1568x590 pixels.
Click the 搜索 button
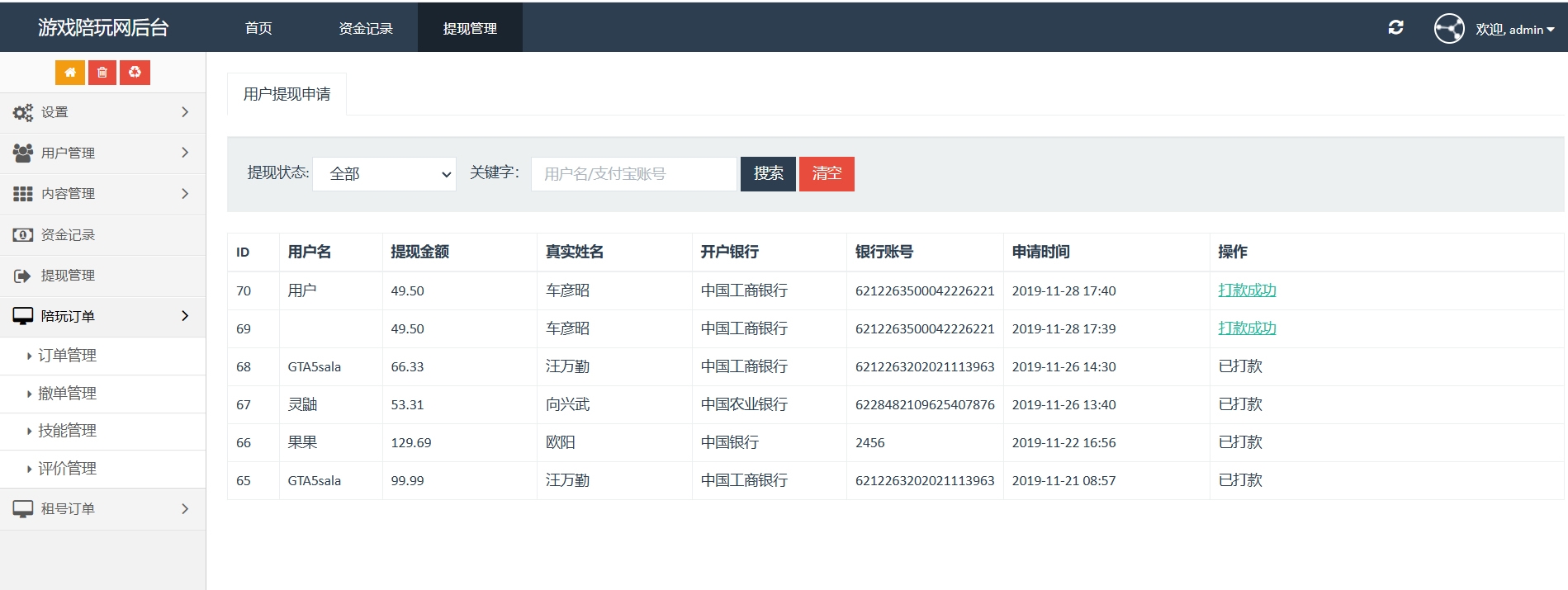click(x=768, y=174)
